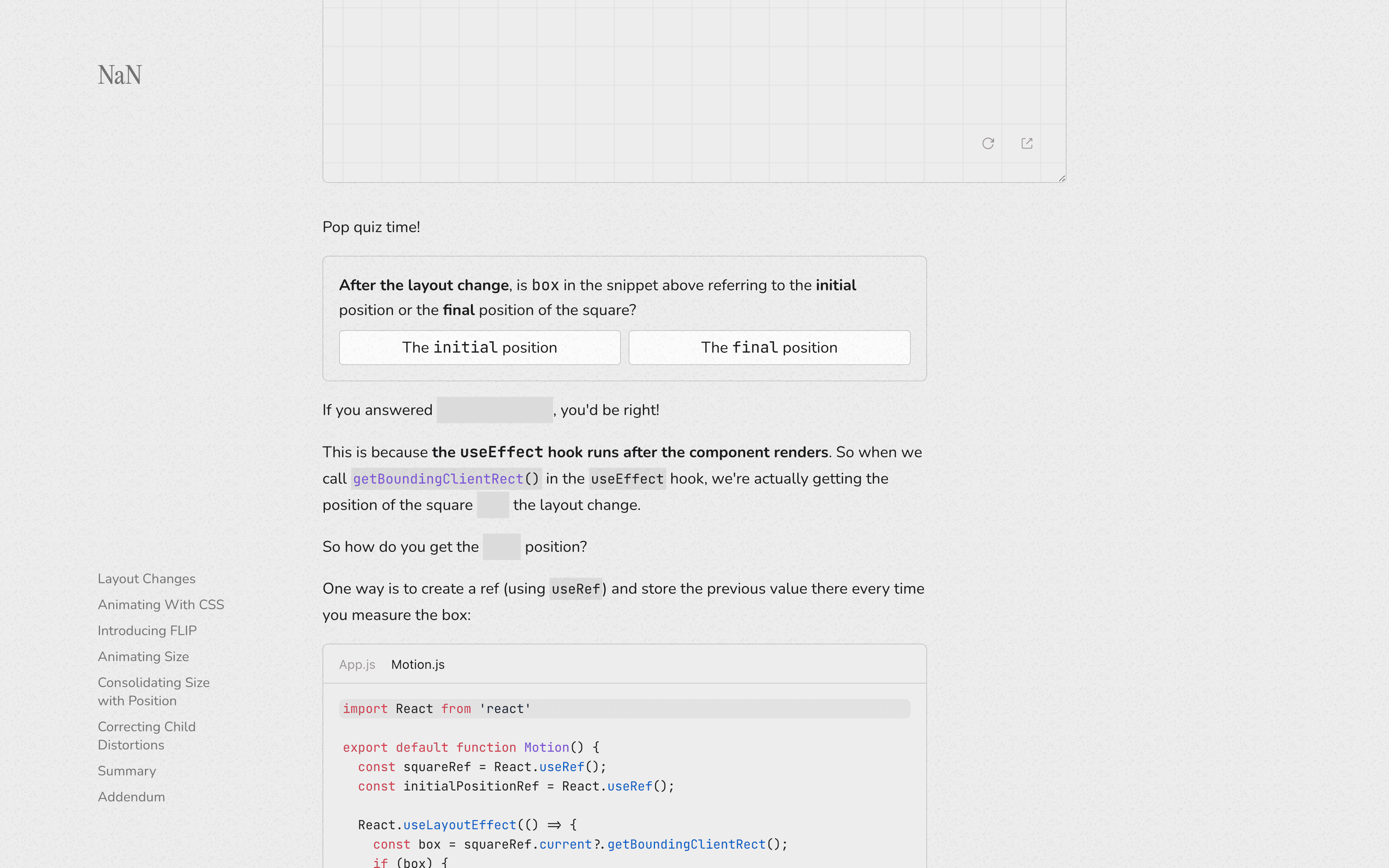Screen dimensions: 1389x868
Task: Jump to Animating With CSS
Action: coord(161,604)
